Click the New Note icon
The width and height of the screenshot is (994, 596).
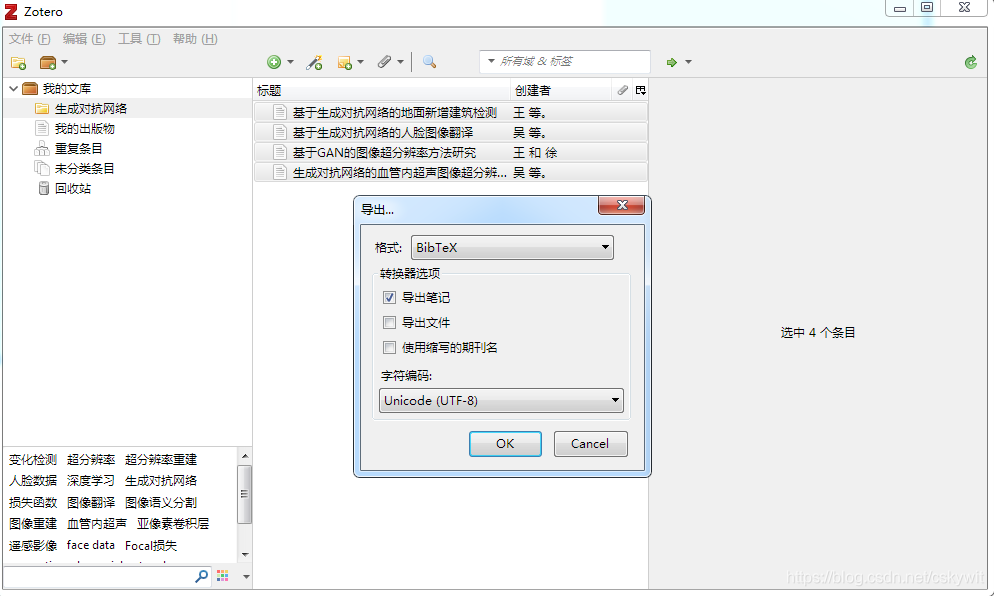(x=344, y=62)
